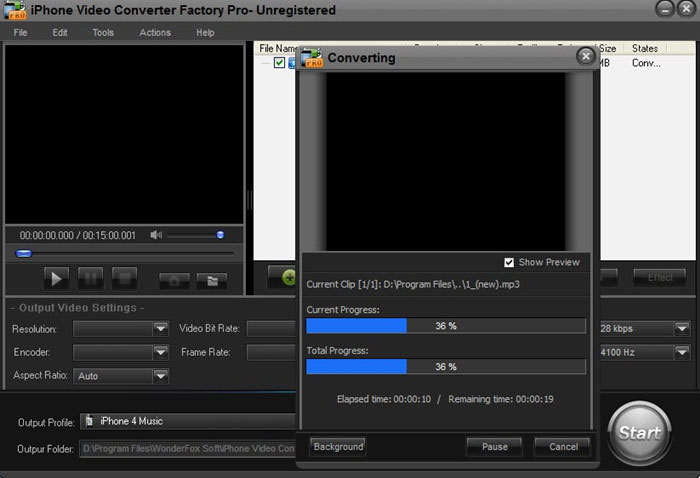Click the Background button
700x478 pixels.
(x=338, y=447)
